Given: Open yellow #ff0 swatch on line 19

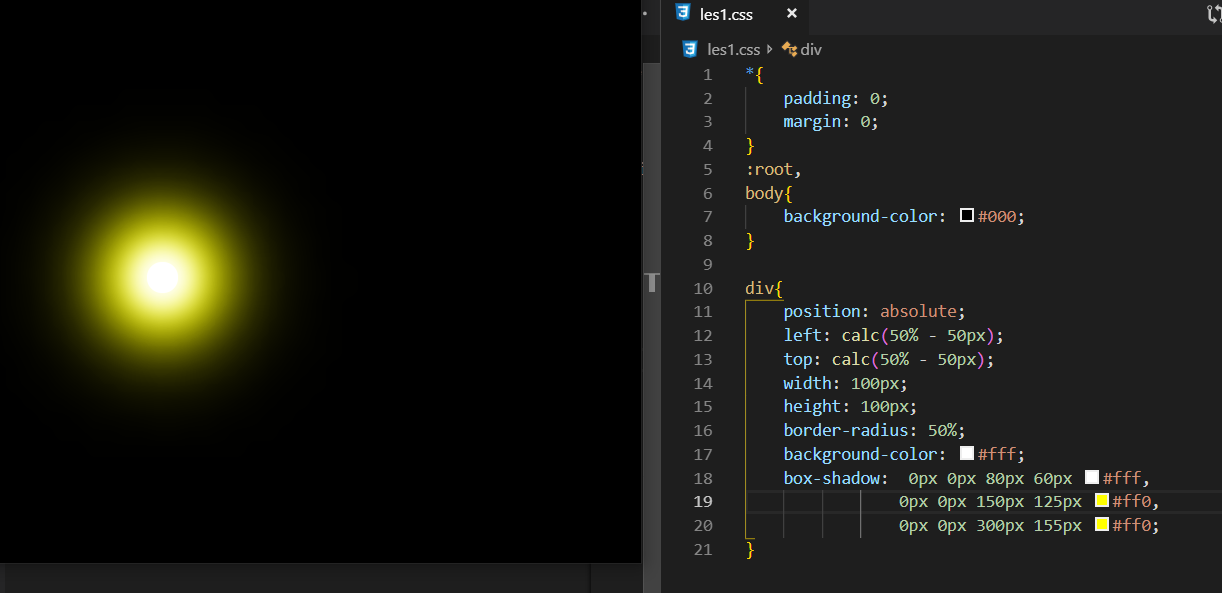Looking at the screenshot, I should pos(1102,501).
